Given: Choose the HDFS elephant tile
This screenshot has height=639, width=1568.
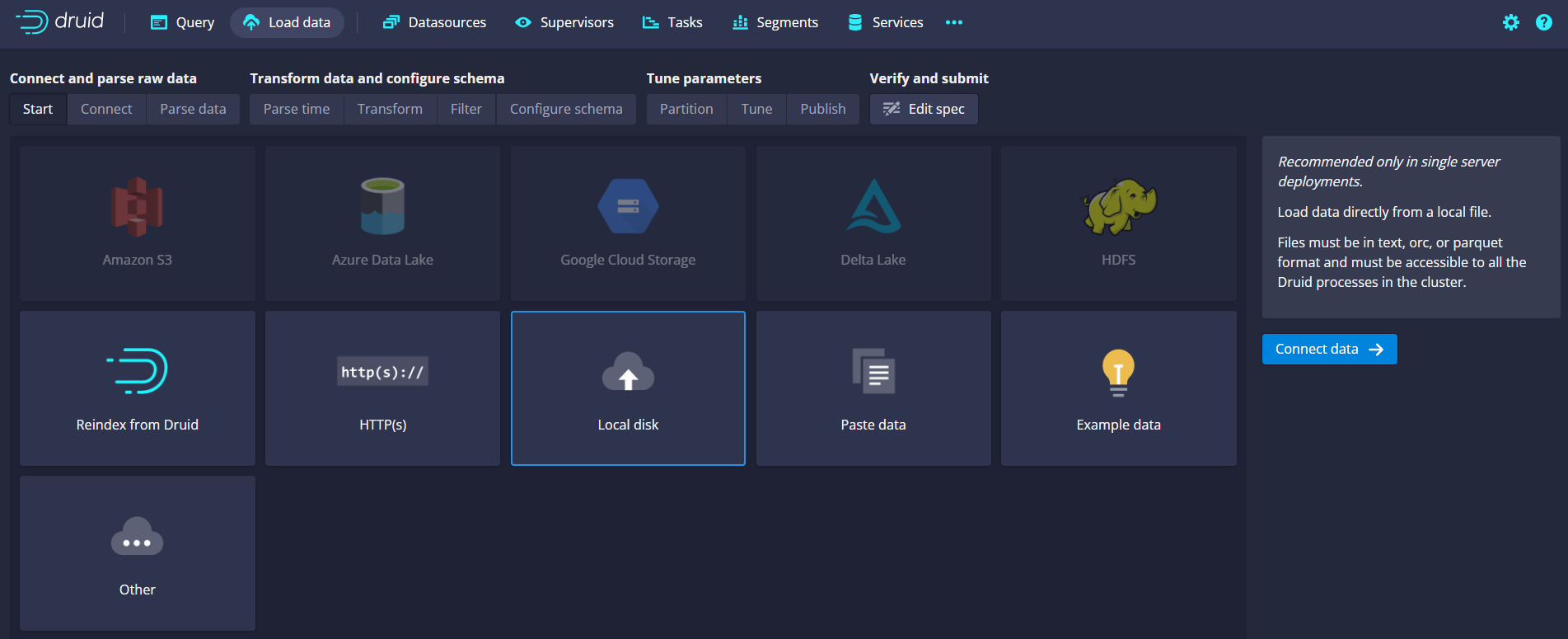Looking at the screenshot, I should (1118, 223).
